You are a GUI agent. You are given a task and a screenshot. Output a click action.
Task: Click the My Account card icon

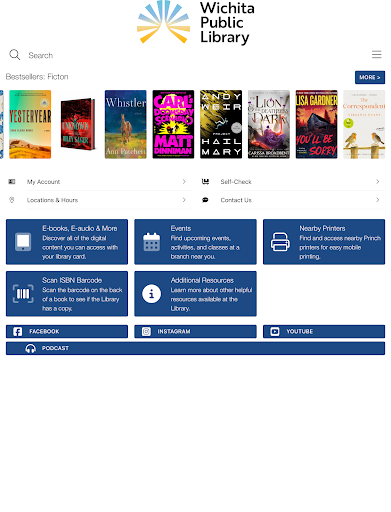point(12,182)
